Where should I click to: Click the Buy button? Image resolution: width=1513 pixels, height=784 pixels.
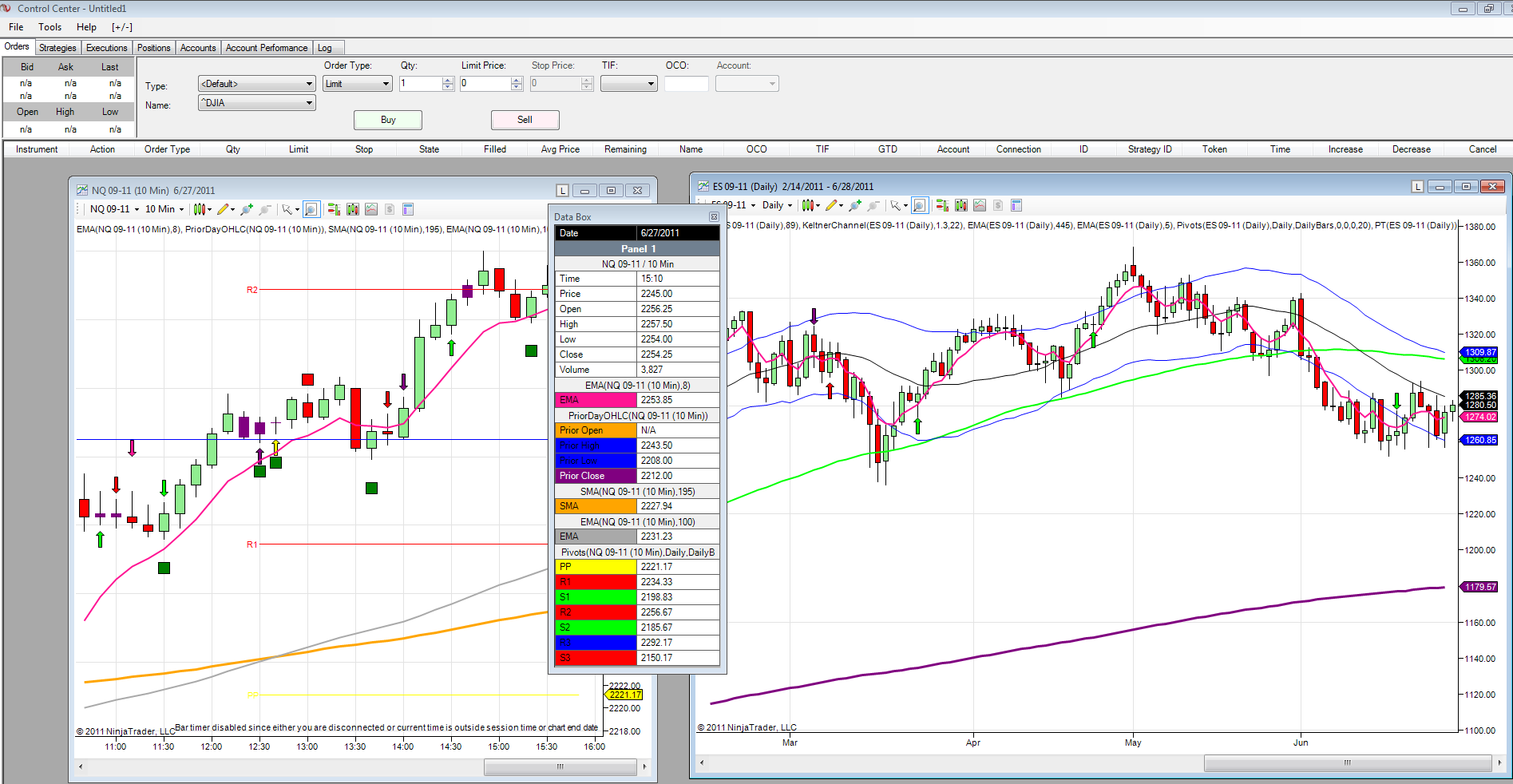click(388, 120)
